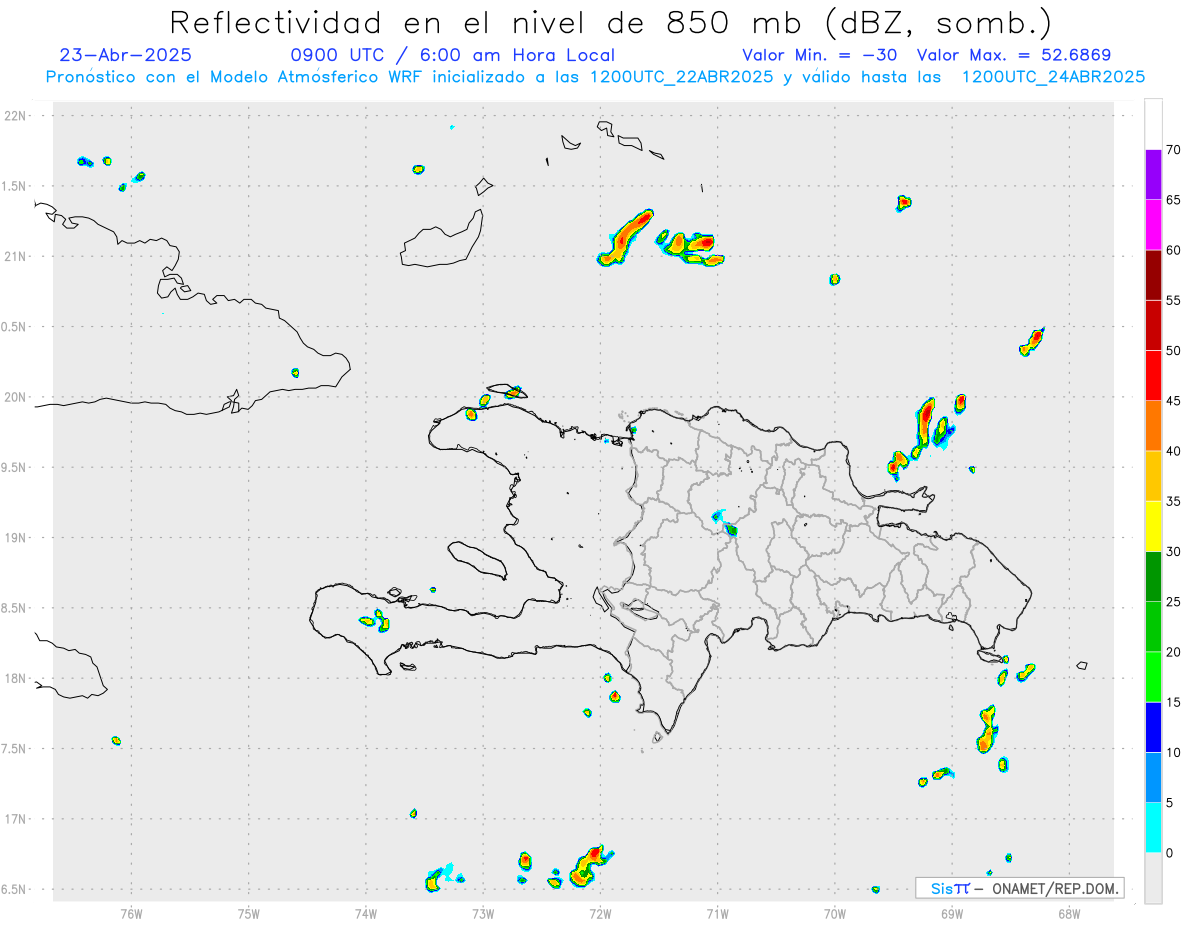Click the longitude label '69W'
This screenshot has height=927, width=1200.
952,913
